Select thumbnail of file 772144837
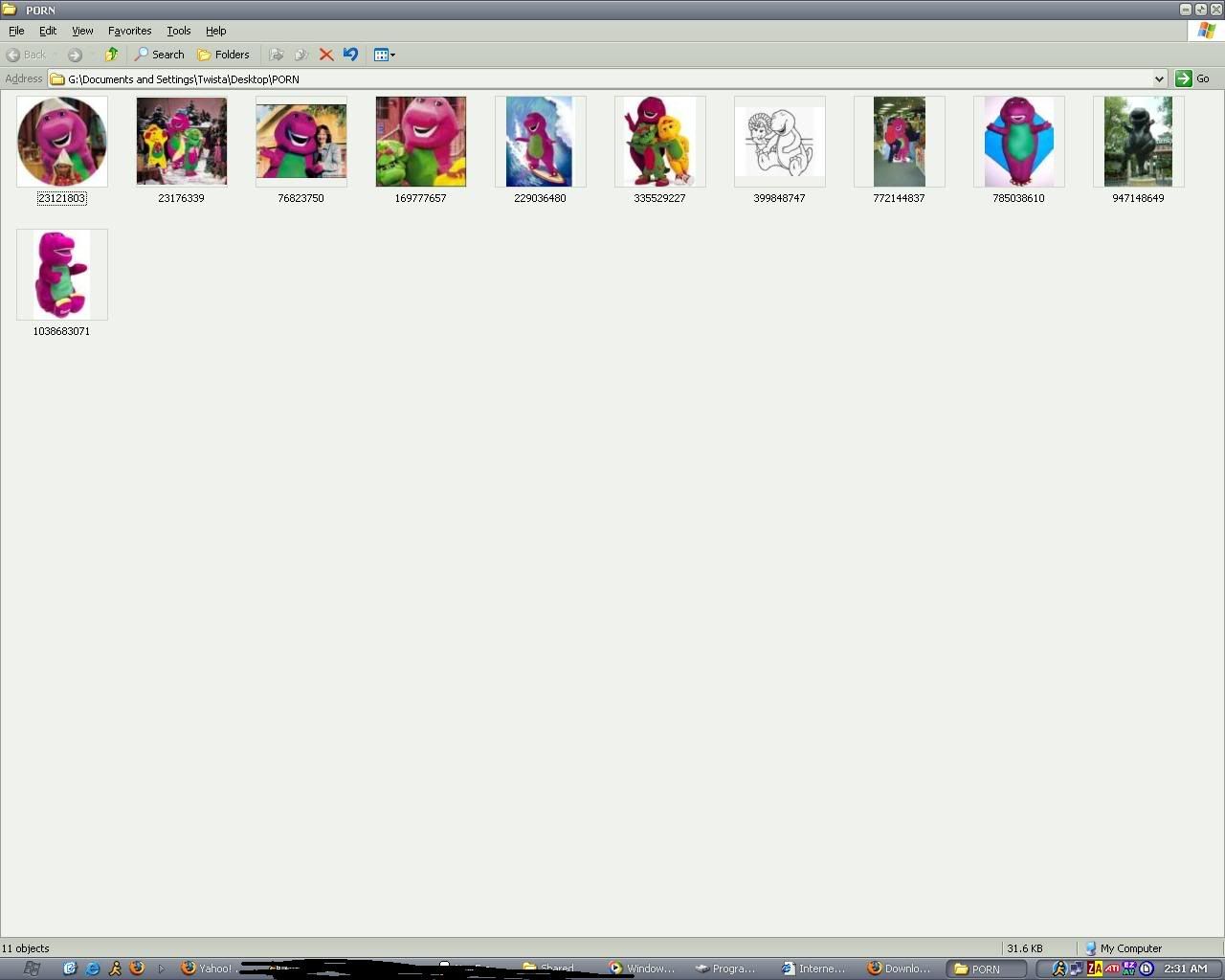This screenshot has width=1225, height=980. 899,141
